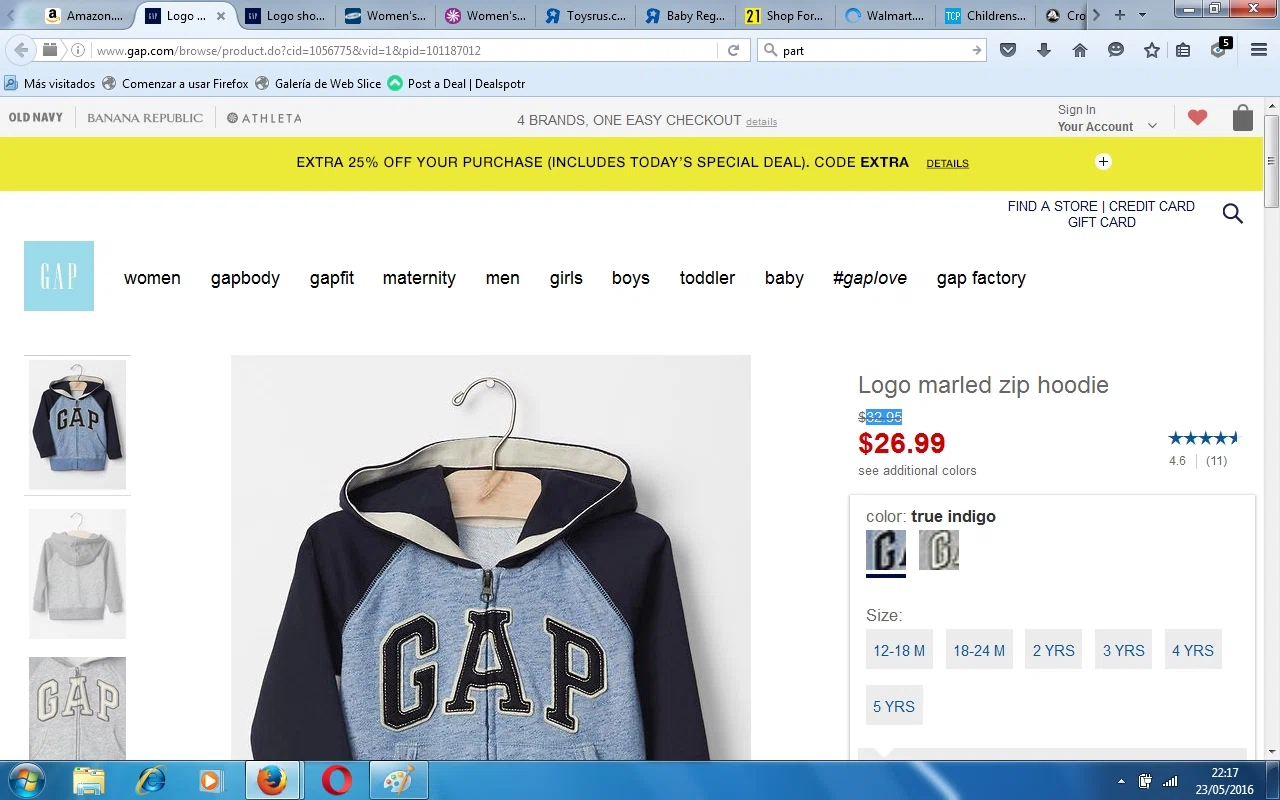1280x800 pixels.
Task: Open the women menu
Action: [x=152, y=278]
